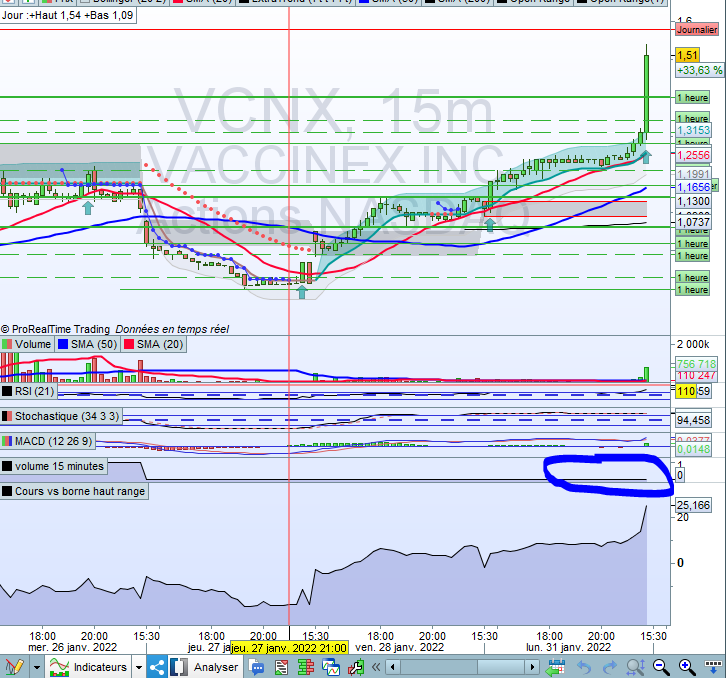The image size is (726, 678).
Task: Open the more options down-arrow icon
Action: 713,665
